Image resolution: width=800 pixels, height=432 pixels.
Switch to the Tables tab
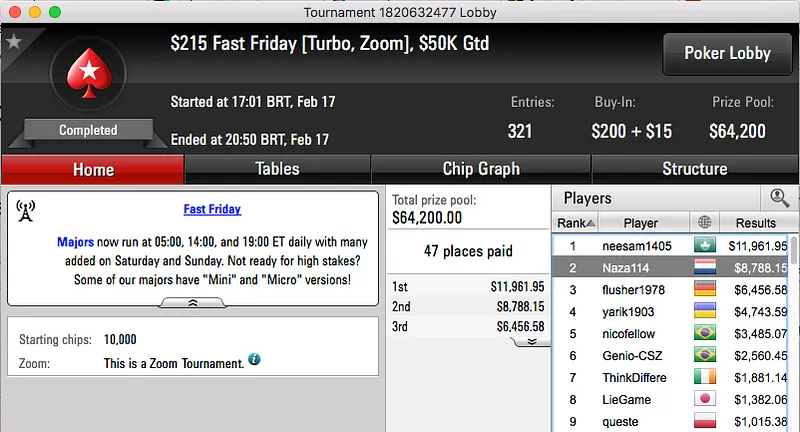tap(276, 169)
